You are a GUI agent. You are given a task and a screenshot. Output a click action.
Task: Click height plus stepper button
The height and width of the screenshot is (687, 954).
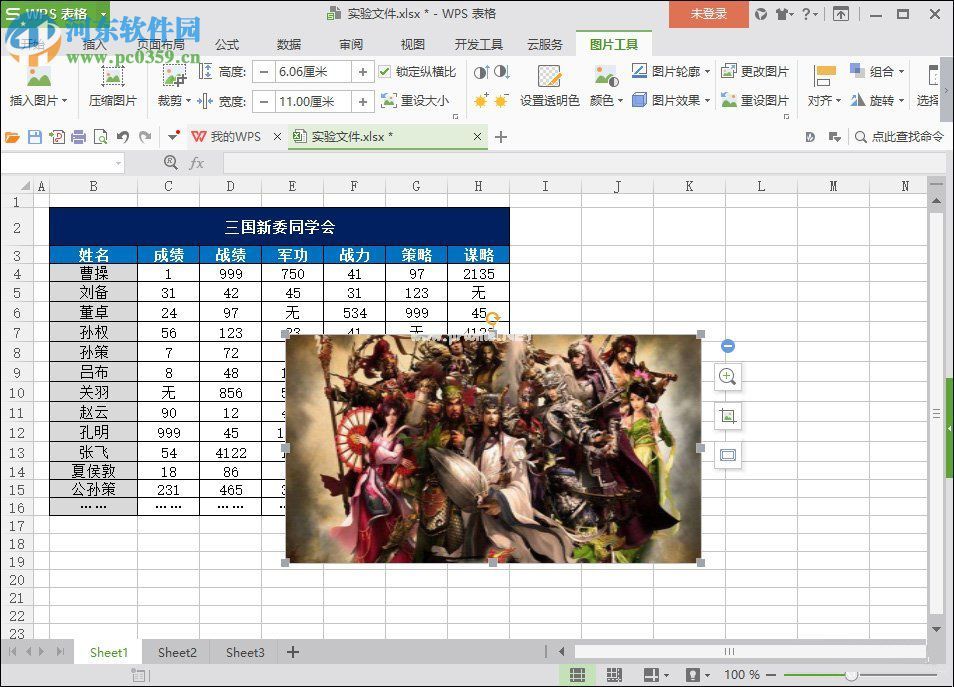coord(363,72)
